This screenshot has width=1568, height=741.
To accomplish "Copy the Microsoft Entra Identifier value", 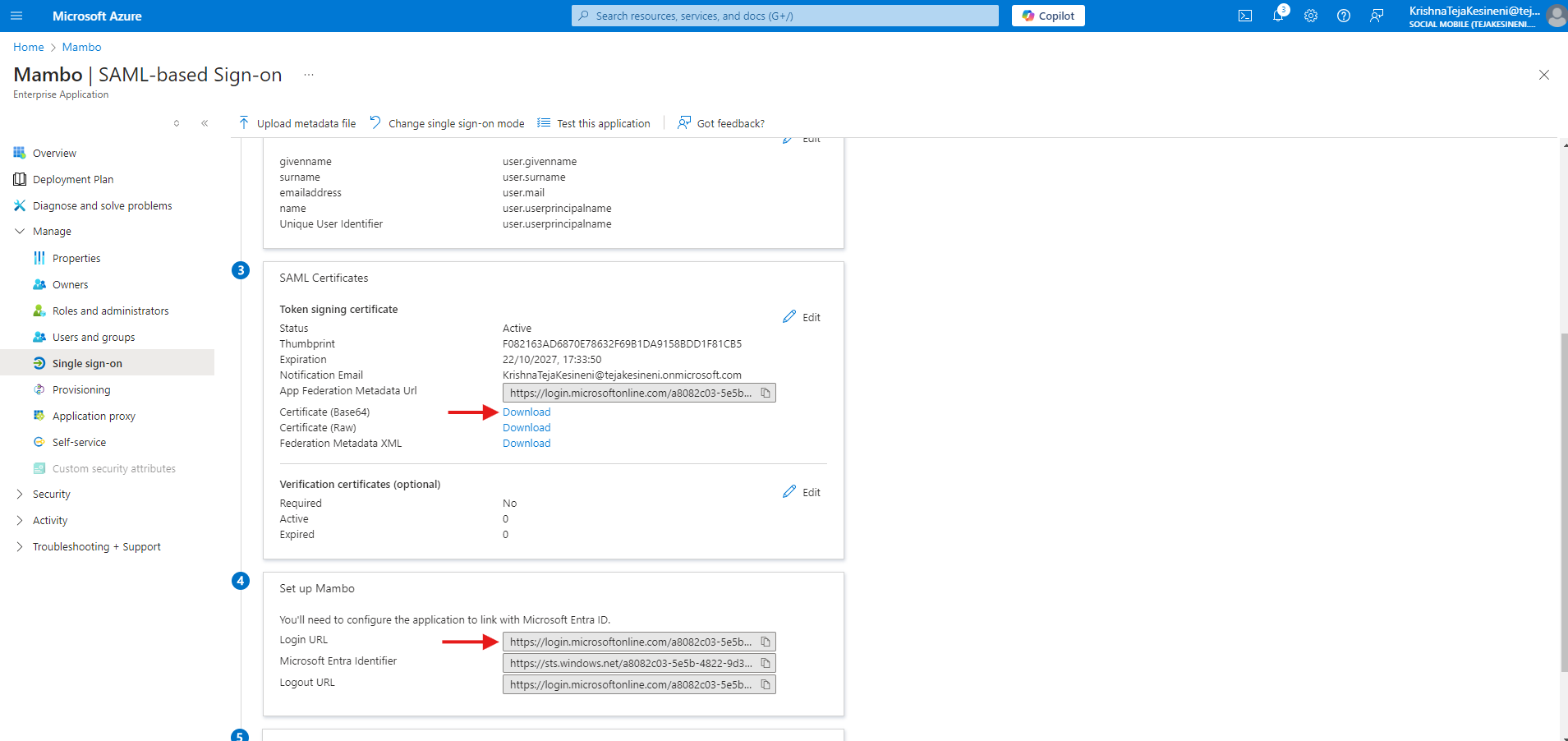I will [766, 663].
